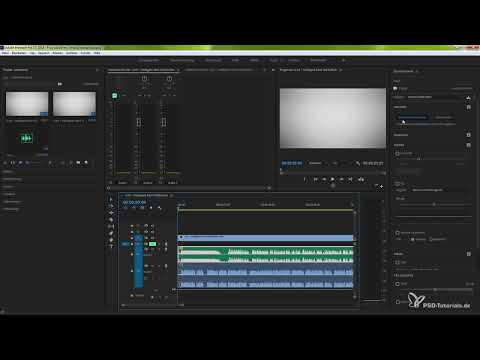Click Add Marker icon in the timeline header
The height and width of the screenshot is (360, 480).
pos(151,208)
